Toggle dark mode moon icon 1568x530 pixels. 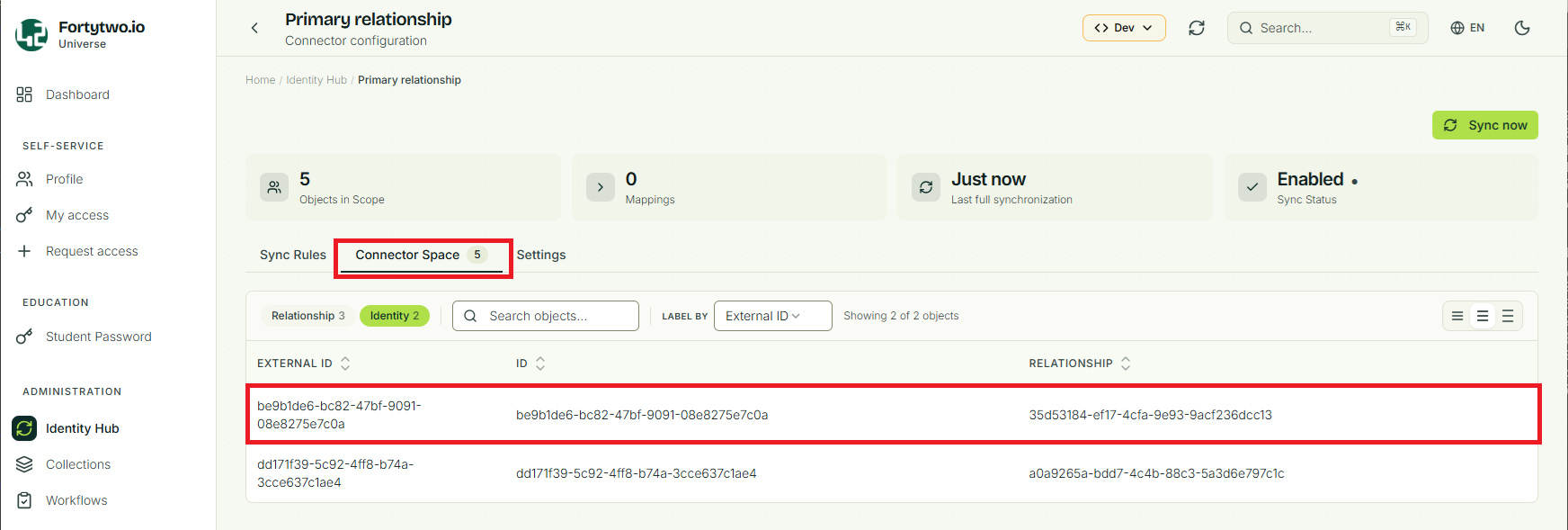click(1522, 28)
